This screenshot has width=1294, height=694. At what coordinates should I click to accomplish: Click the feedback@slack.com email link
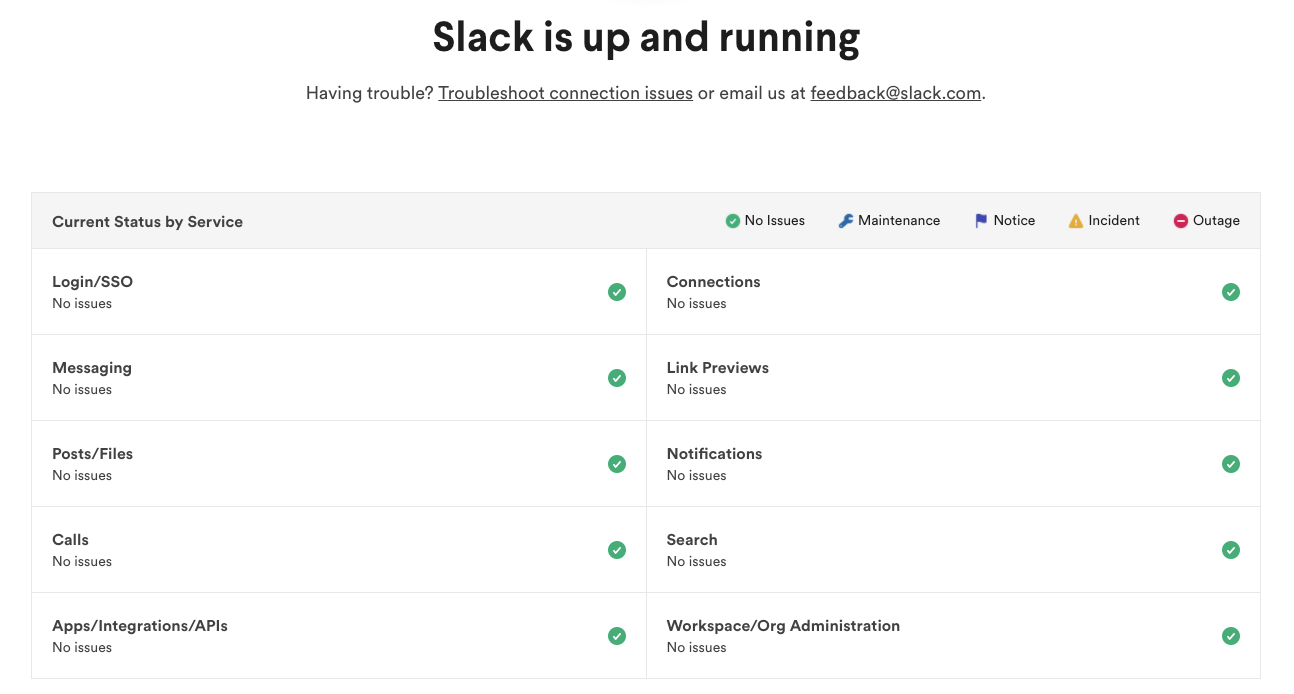pos(895,93)
